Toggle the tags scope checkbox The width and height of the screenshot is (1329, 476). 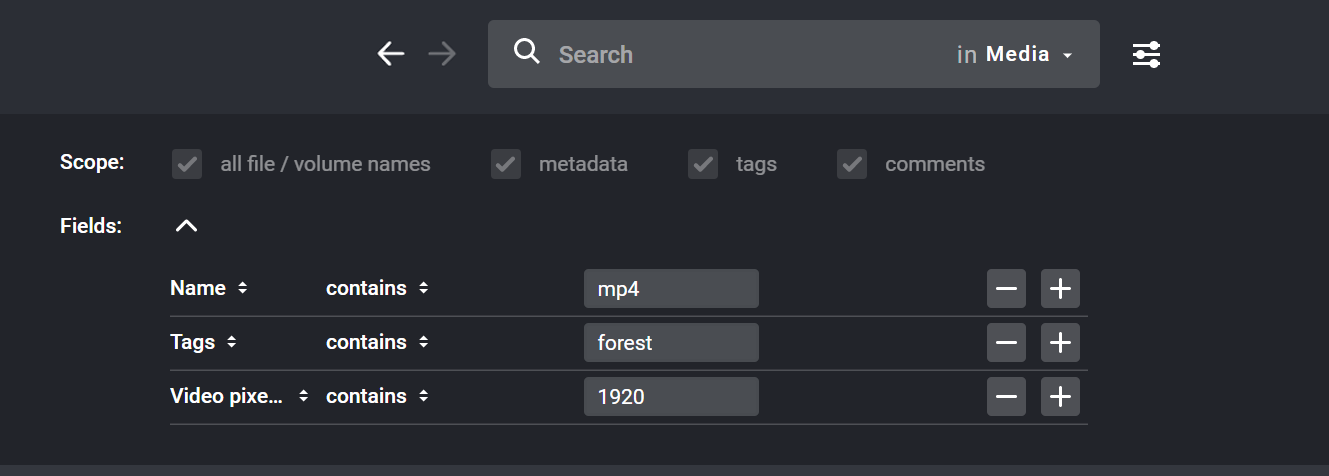(x=703, y=164)
